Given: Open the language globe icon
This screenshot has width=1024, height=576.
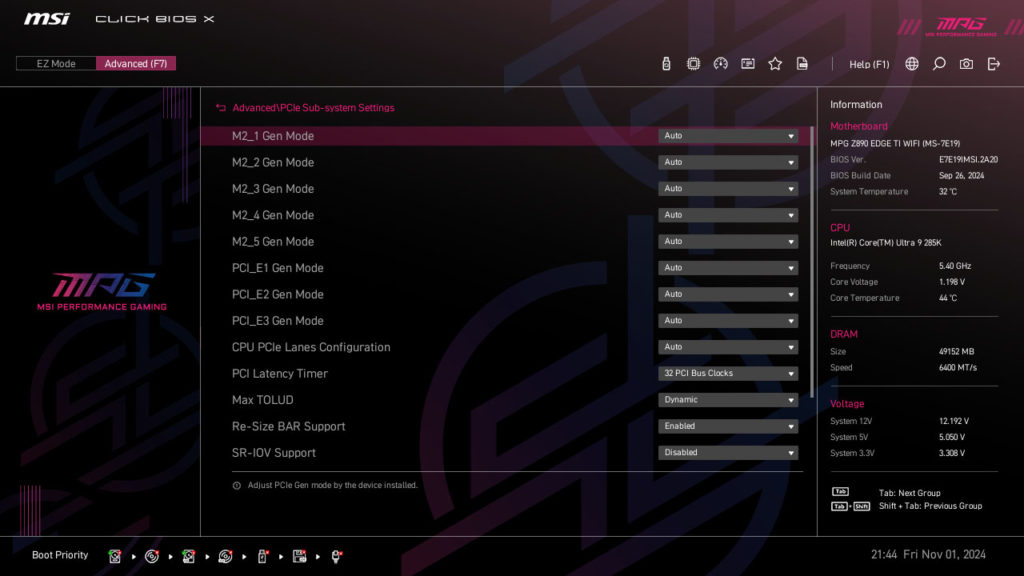Looking at the screenshot, I should (x=913, y=63).
